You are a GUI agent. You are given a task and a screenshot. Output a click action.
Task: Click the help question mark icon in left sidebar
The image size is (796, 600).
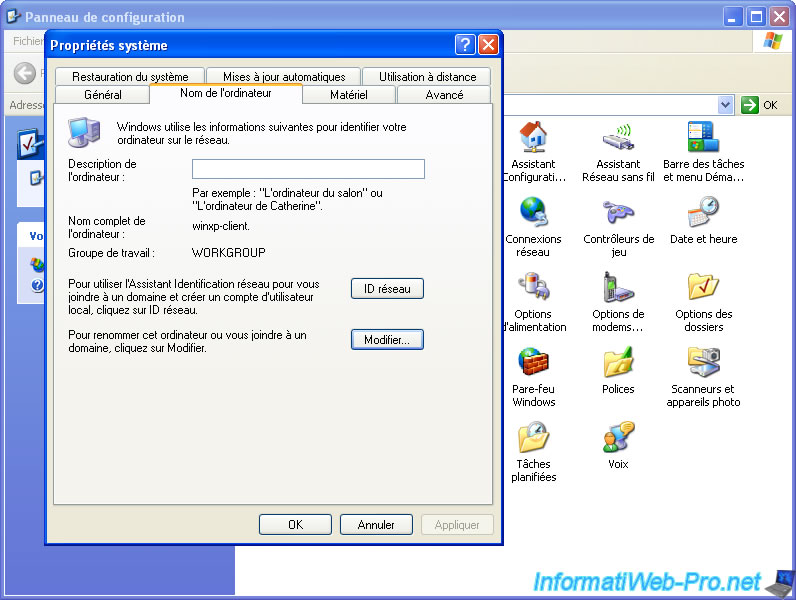(x=37, y=285)
